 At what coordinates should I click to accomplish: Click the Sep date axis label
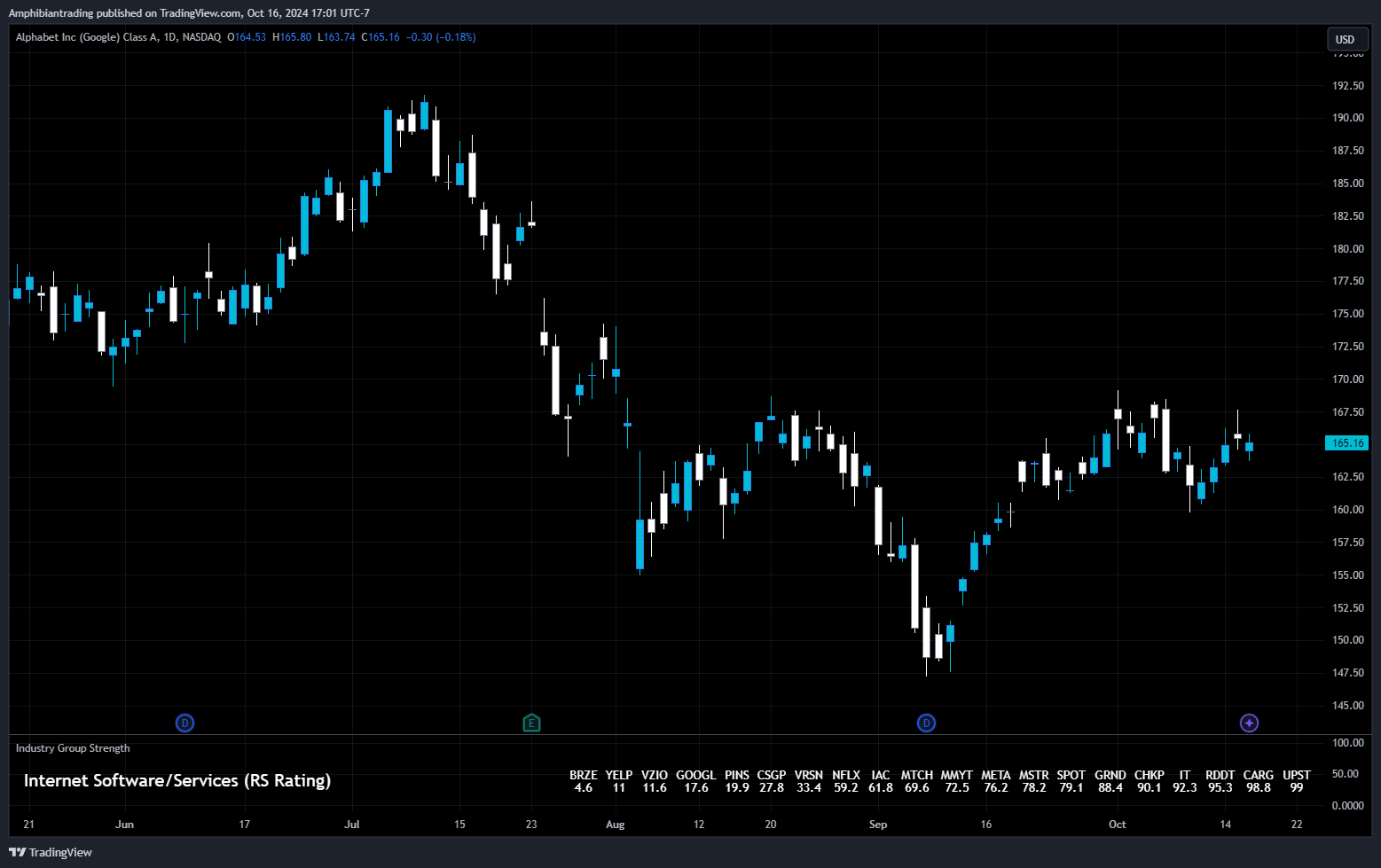(x=878, y=825)
